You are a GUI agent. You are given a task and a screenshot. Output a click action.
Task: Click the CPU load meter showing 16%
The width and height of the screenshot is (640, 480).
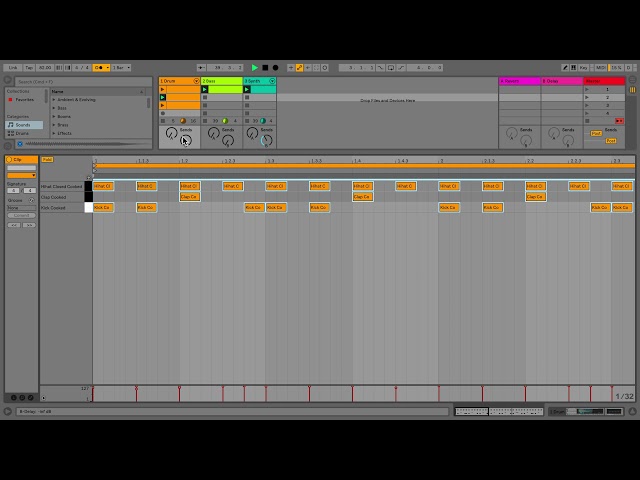[x=616, y=67]
